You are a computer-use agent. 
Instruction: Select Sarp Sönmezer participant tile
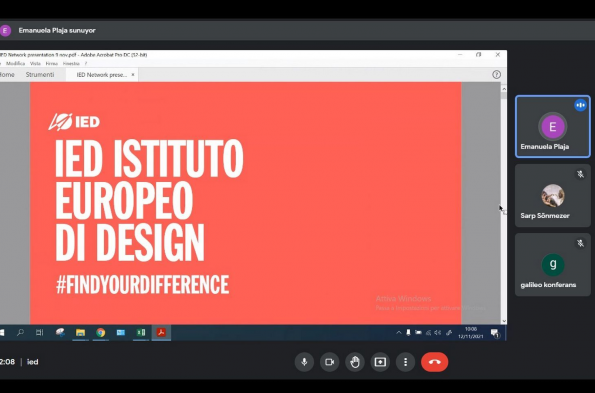coord(552,196)
